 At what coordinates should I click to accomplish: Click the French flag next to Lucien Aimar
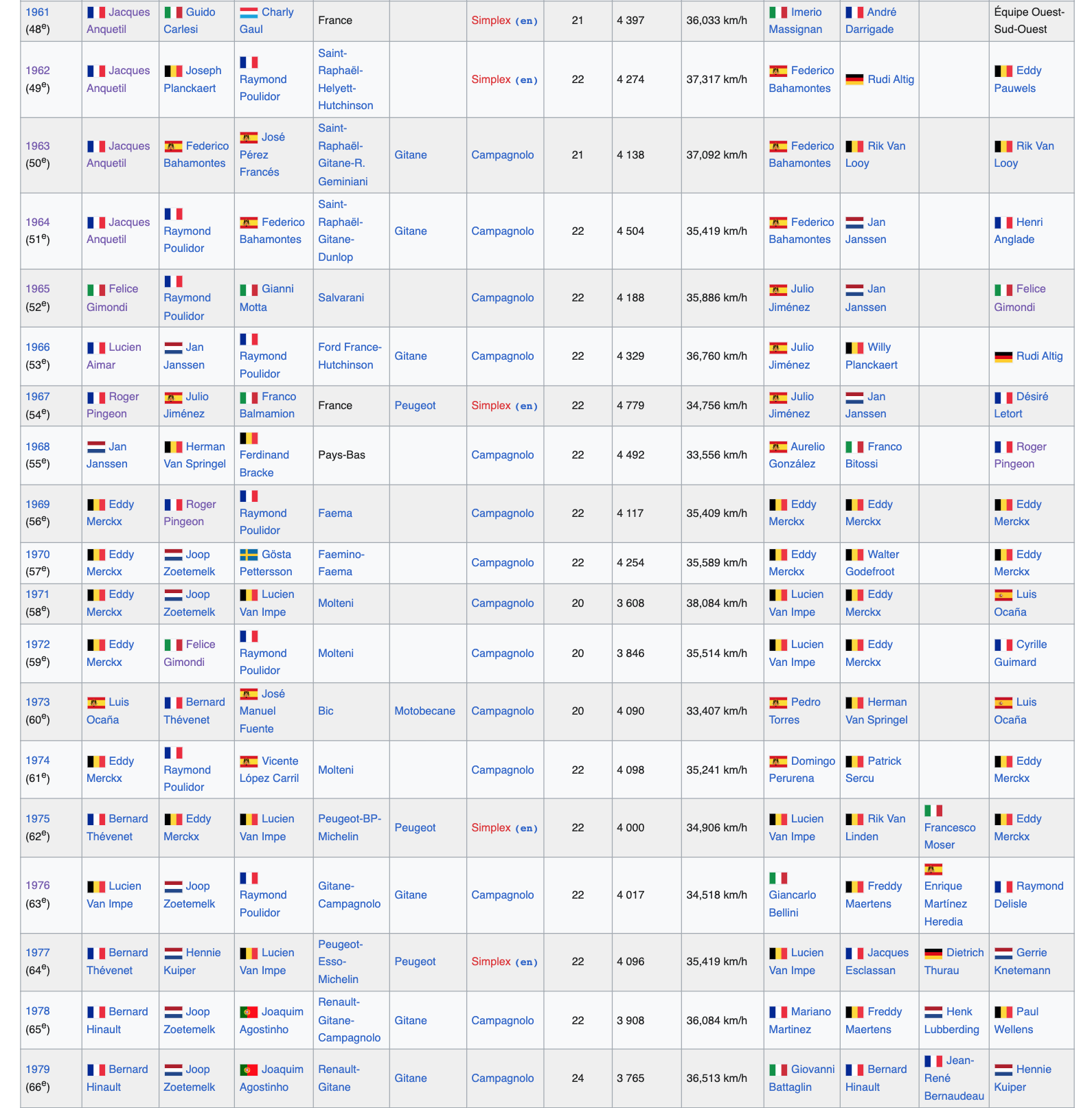tap(95, 347)
